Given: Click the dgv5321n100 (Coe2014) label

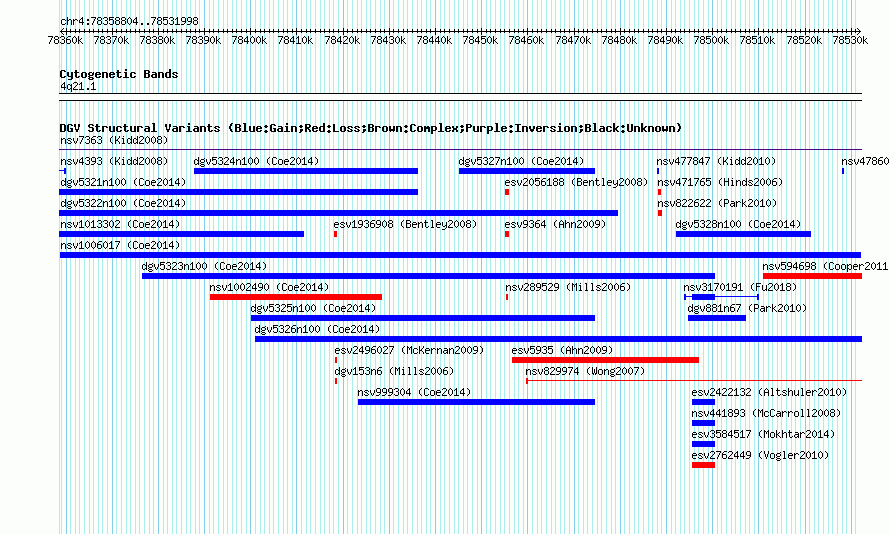Looking at the screenshot, I should 123,182.
